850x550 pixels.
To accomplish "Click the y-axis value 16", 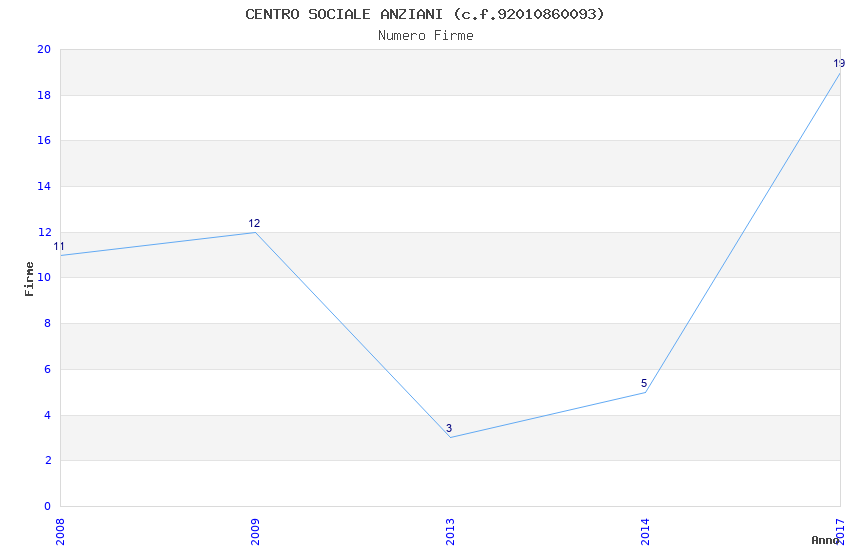I will [x=44, y=140].
